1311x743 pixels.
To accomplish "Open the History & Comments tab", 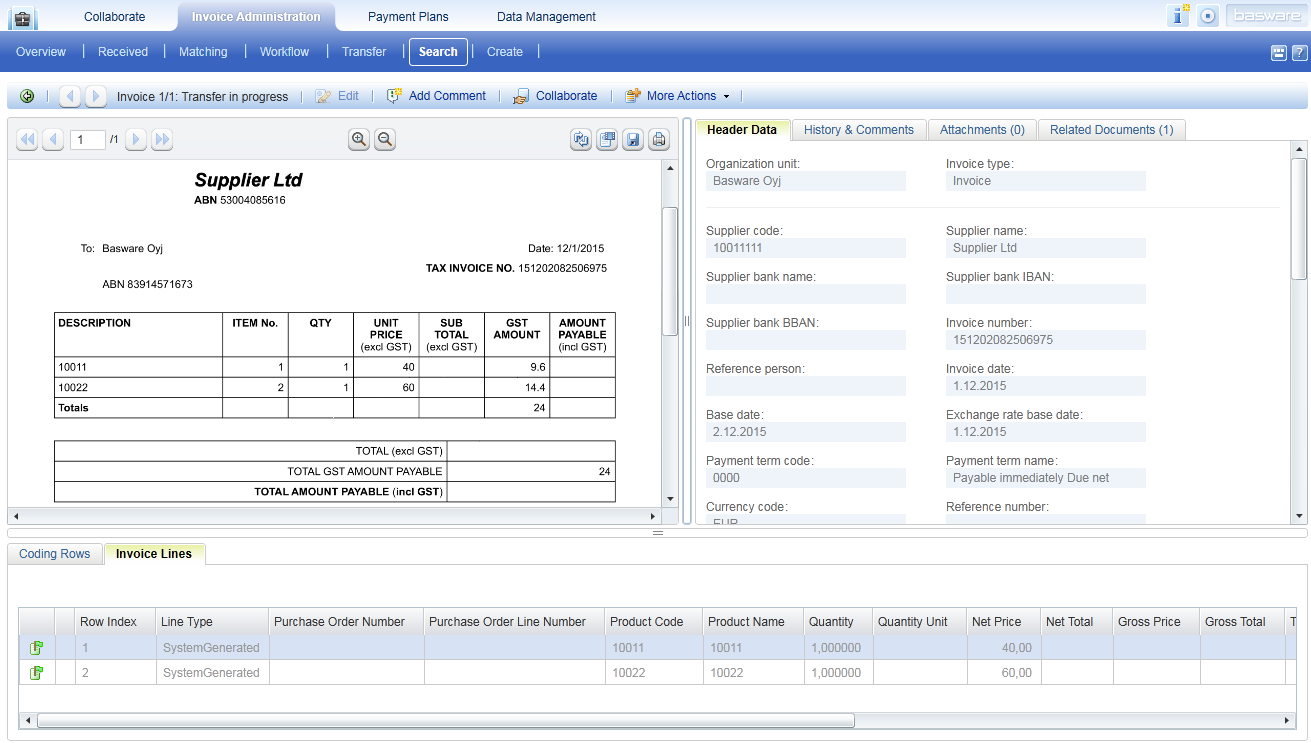I will click(859, 130).
